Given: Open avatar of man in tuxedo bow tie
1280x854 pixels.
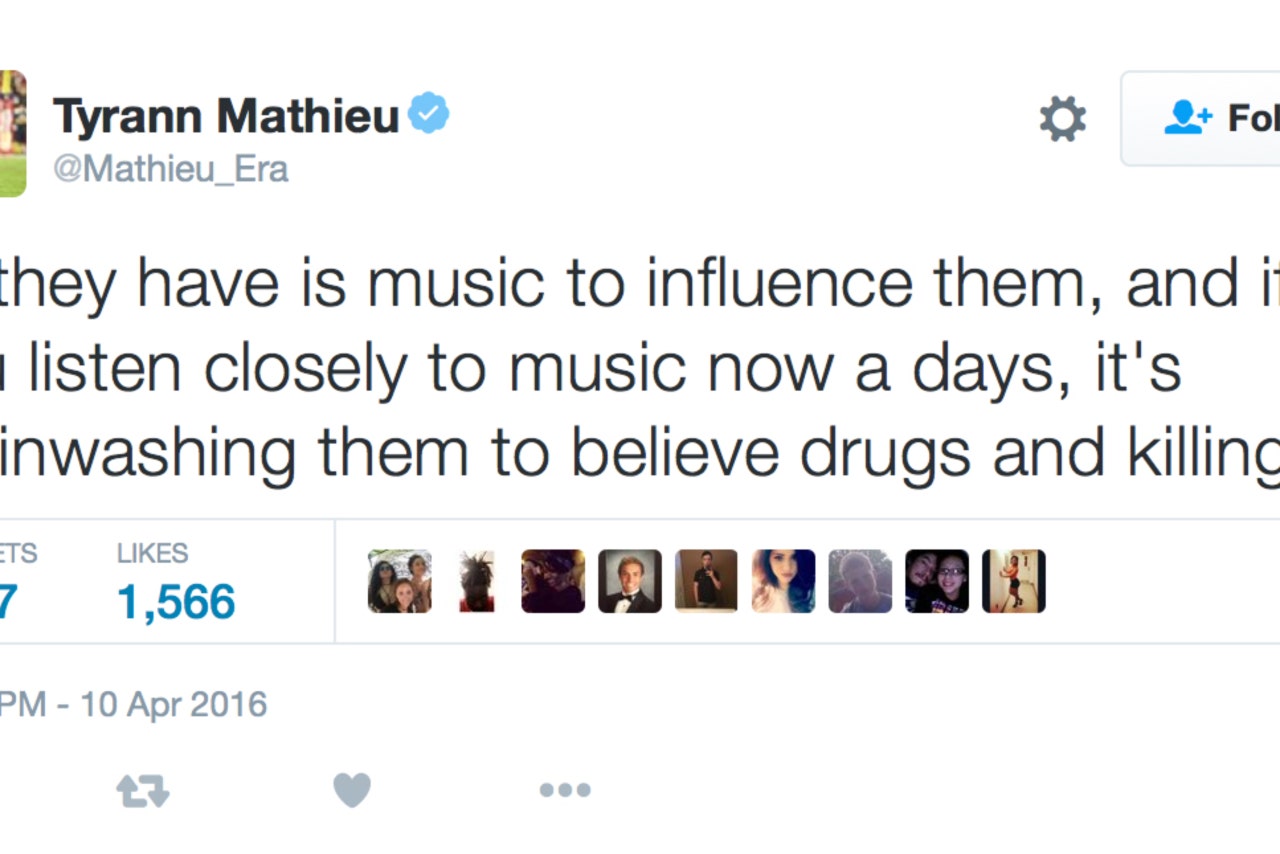Looking at the screenshot, I should click(x=630, y=581).
